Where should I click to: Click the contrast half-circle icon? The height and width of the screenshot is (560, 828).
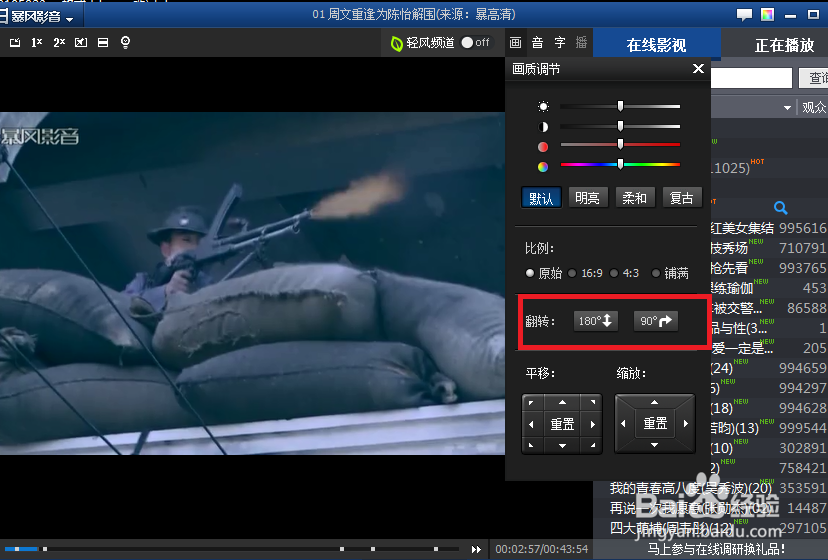[x=543, y=127]
